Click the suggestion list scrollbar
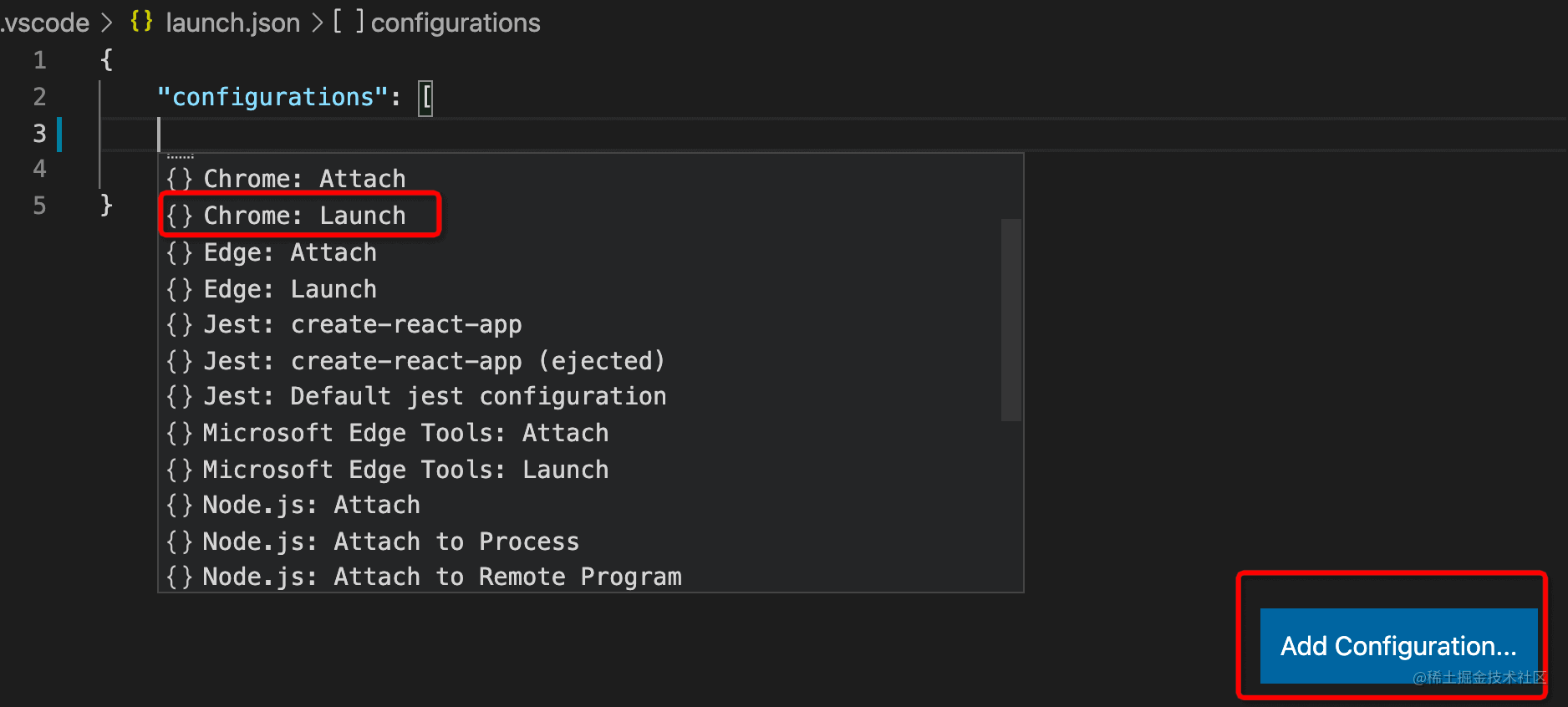This screenshot has height=707, width=1568. click(1011, 319)
